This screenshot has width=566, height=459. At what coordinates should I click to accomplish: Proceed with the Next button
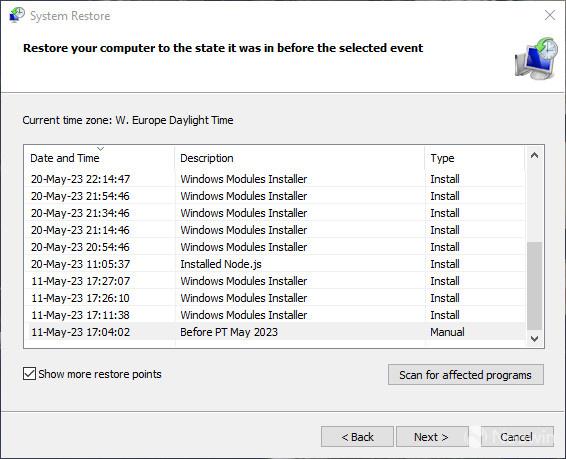tap(432, 437)
